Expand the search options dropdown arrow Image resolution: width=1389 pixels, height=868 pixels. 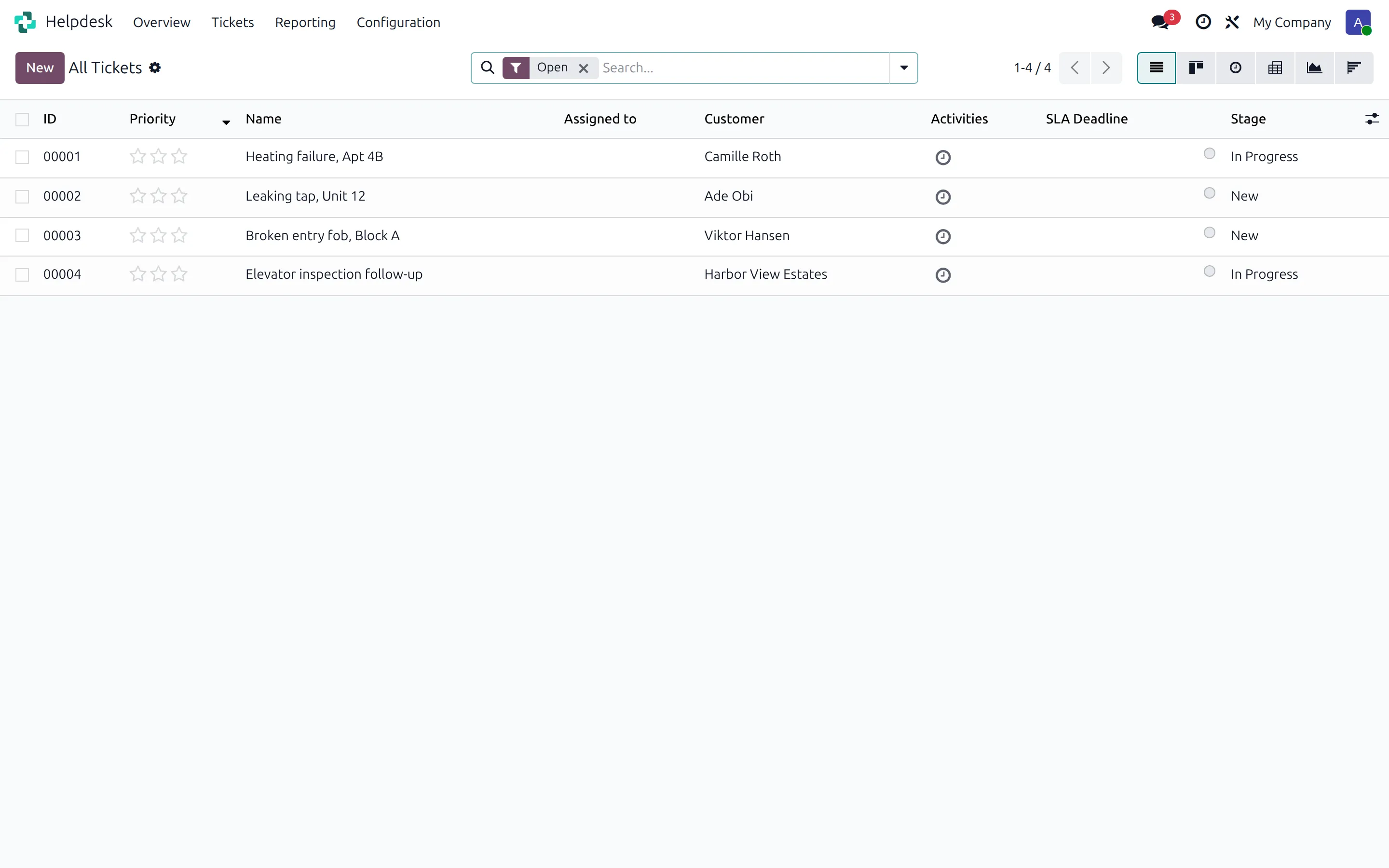coord(904,68)
